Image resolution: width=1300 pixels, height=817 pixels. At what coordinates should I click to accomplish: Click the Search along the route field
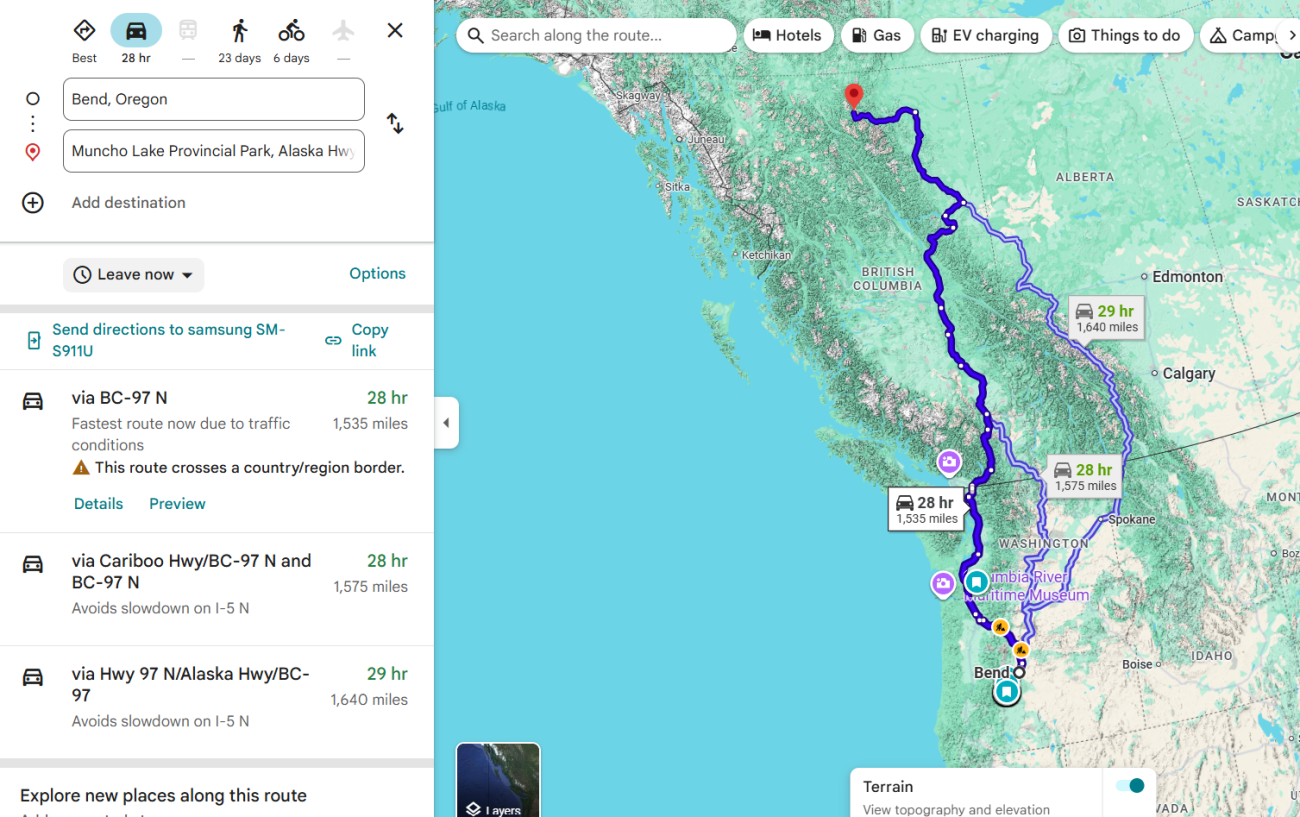[597, 35]
